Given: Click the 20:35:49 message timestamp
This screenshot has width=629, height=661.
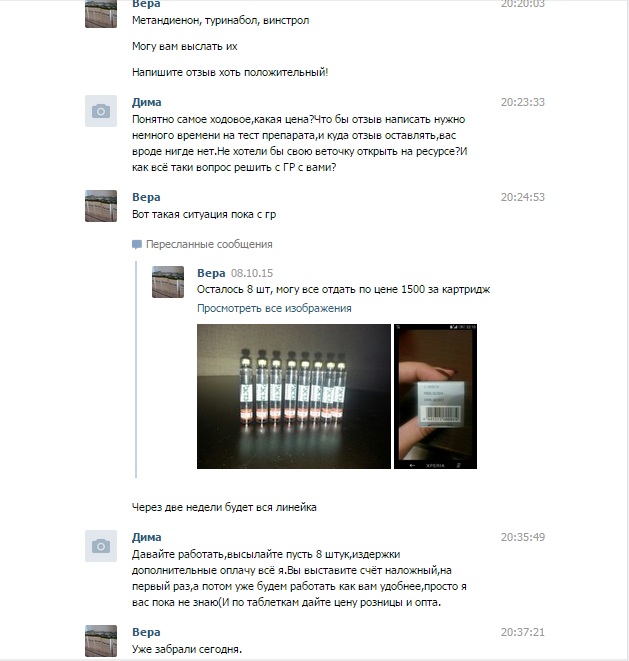Looking at the screenshot, I should click(x=522, y=537).
